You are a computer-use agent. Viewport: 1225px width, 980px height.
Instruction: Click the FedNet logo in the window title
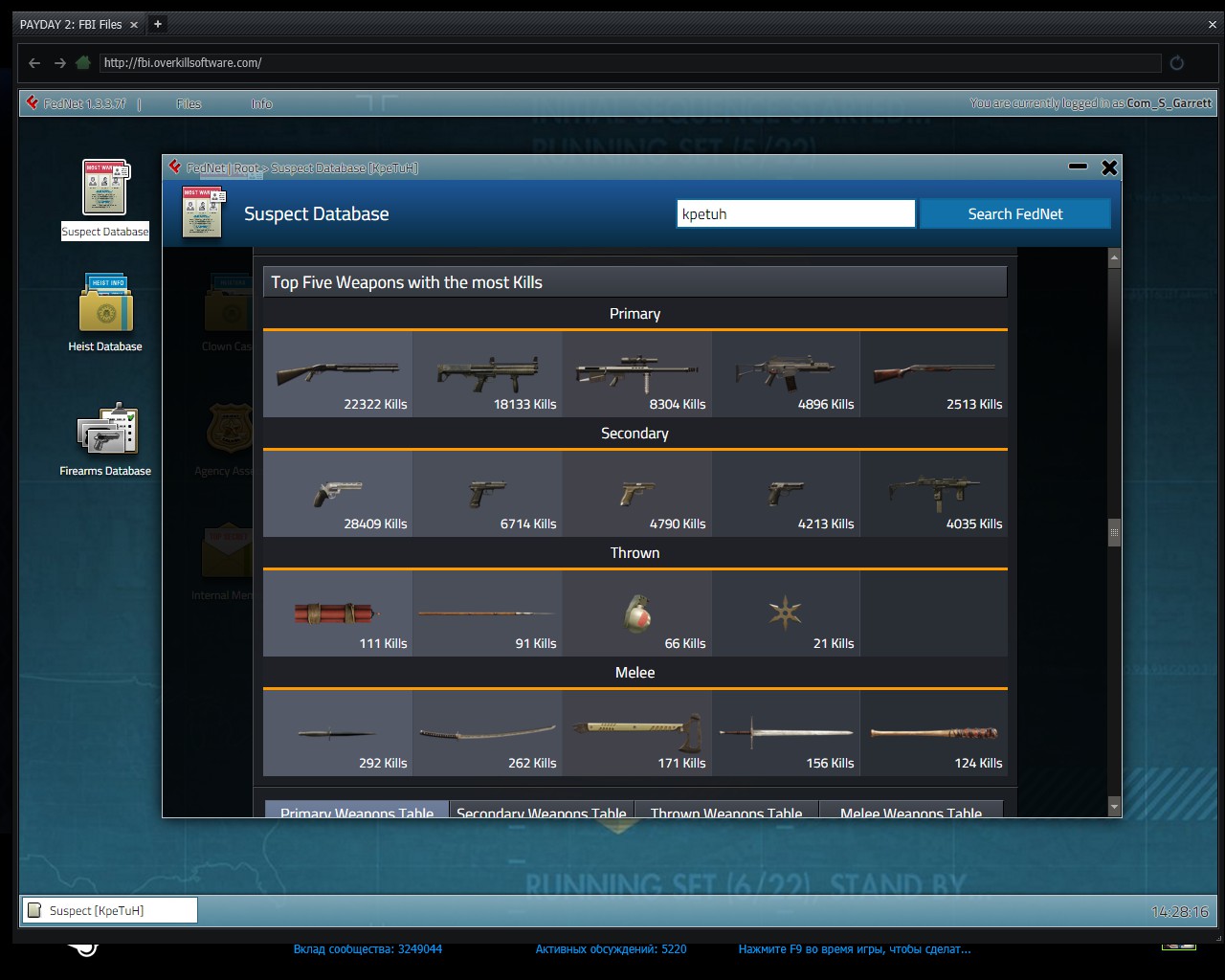(175, 167)
